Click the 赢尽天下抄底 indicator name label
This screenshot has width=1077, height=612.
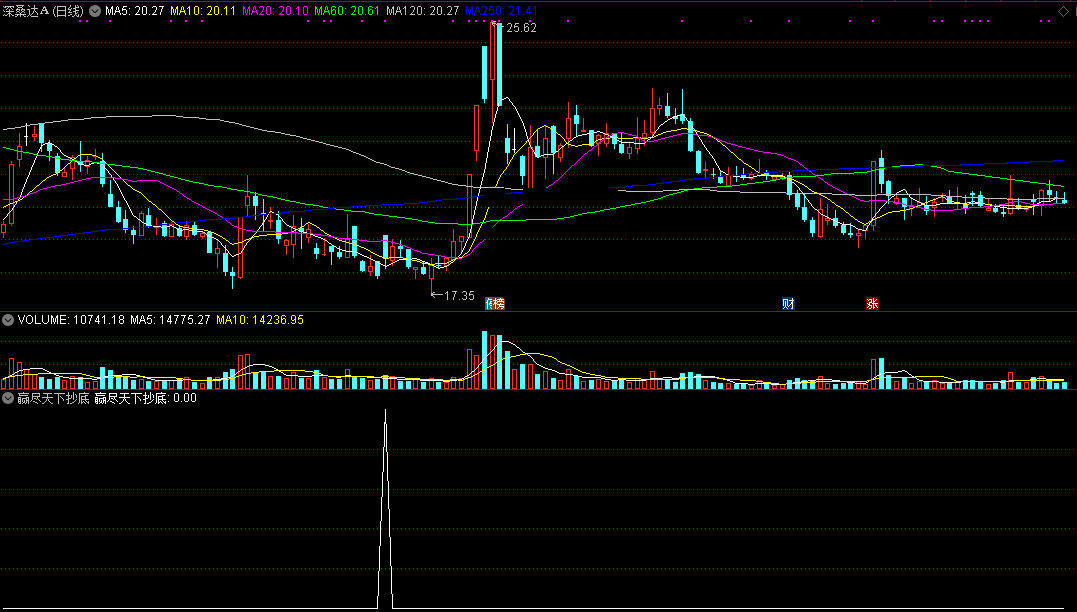[x=54, y=398]
